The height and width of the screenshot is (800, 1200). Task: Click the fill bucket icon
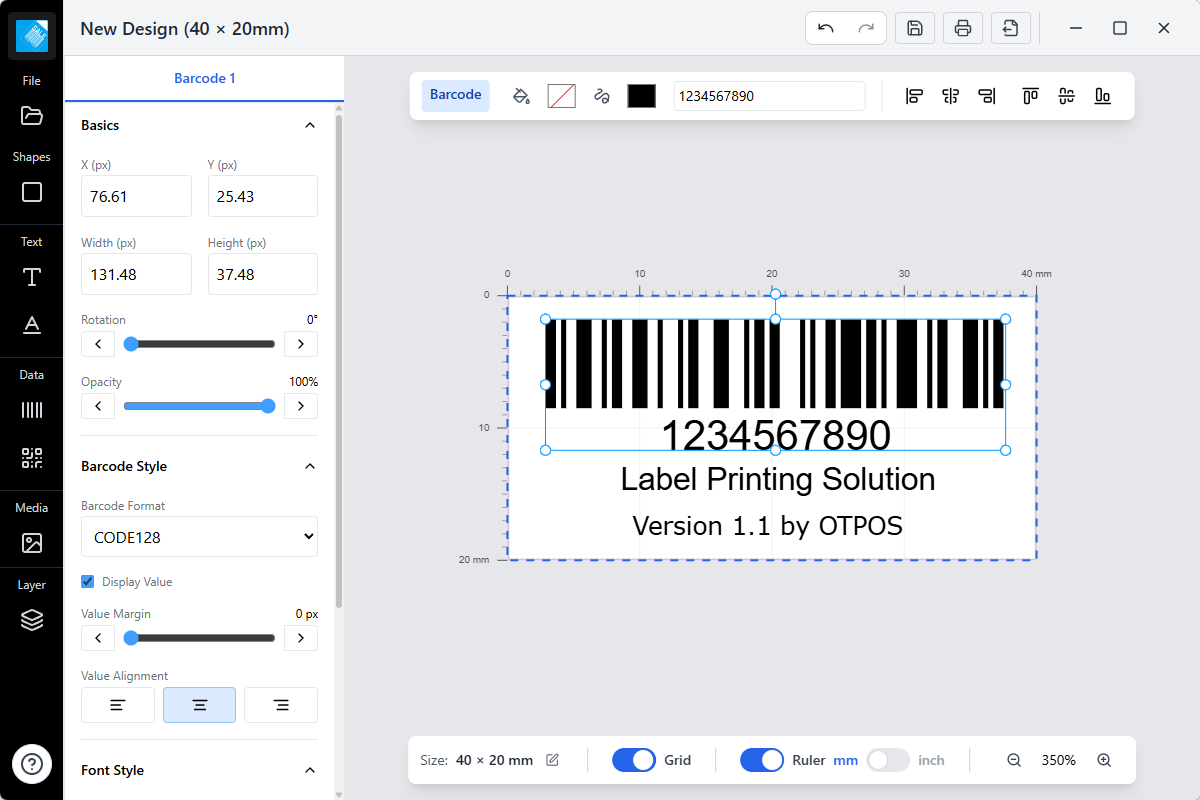click(521, 96)
